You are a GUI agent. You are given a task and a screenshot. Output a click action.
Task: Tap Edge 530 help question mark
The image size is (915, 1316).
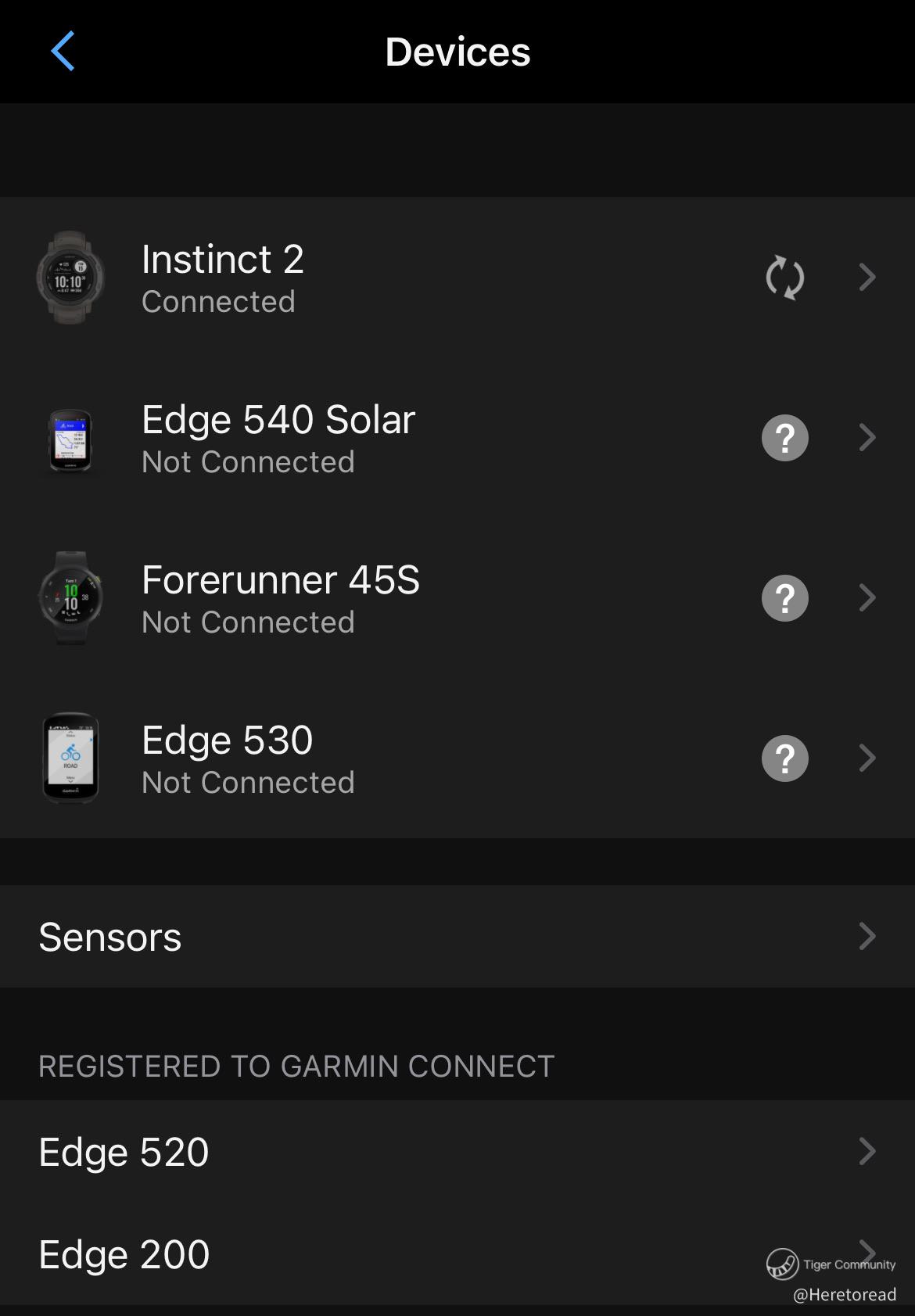784,758
